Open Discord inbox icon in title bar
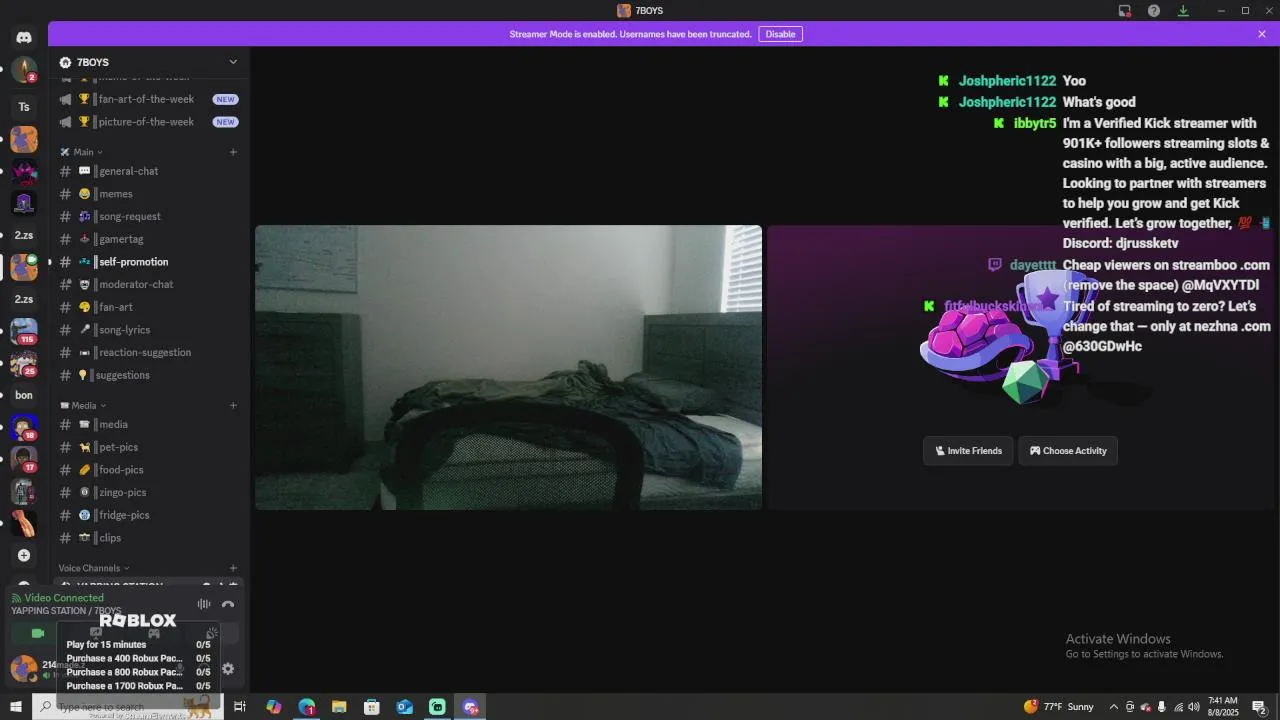Viewport: 1280px width, 720px height. 1125,10
